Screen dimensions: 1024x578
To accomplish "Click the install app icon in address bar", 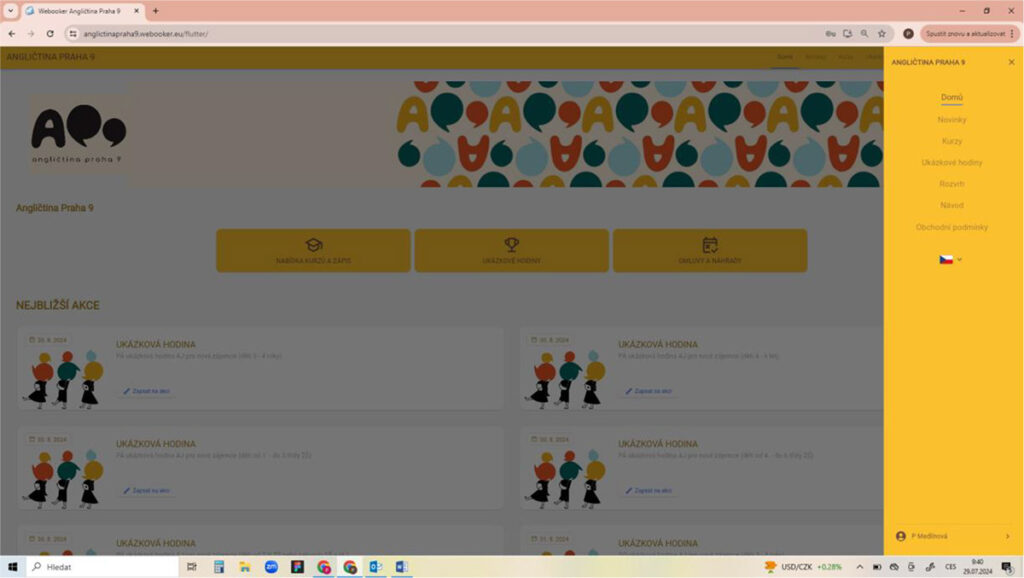I will [x=848, y=33].
